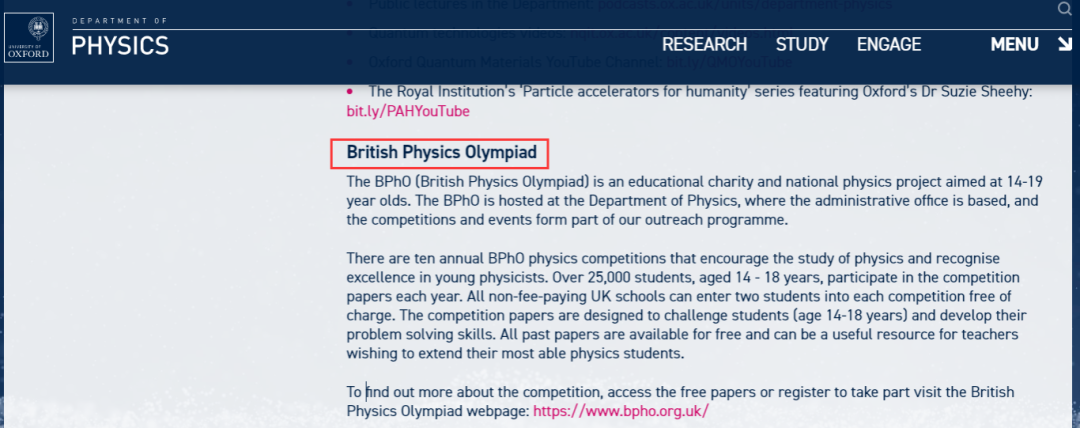This screenshot has height=428, width=1080.
Task: Open the STUDY navigation item
Action: coord(802,45)
